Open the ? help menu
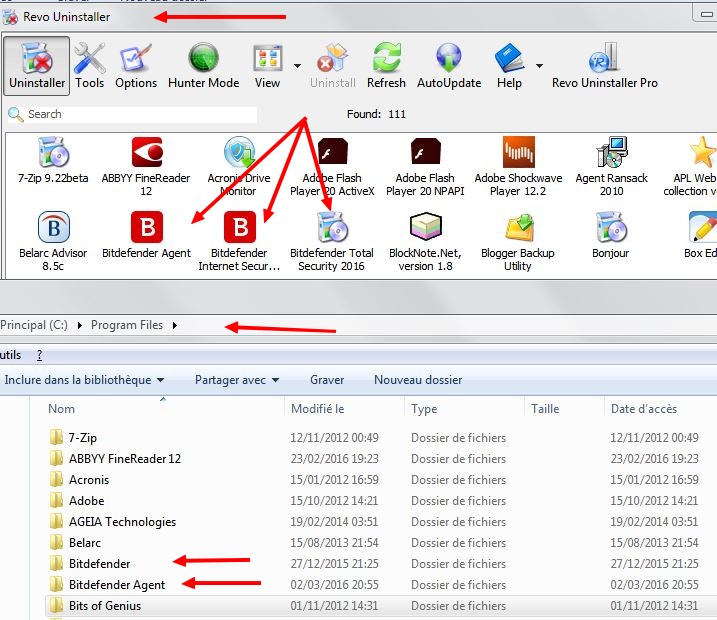The image size is (717, 620). (39, 355)
